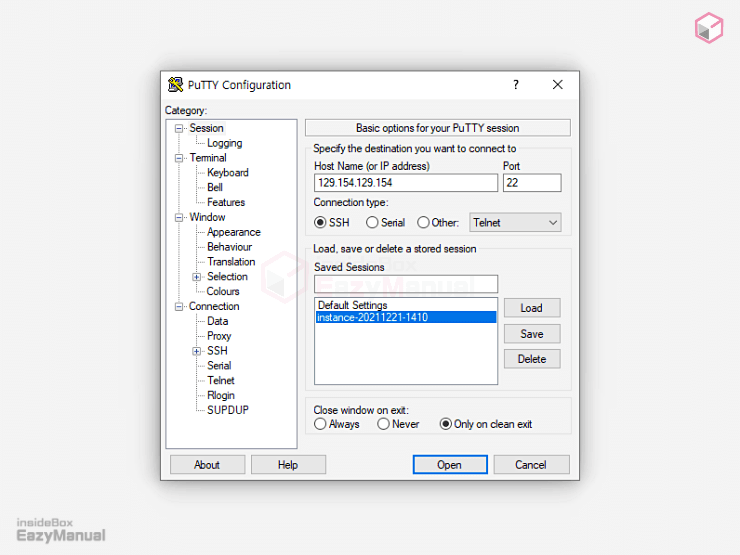Expand the Selection tree node
Viewport: 740px width, 555px height.
pyautogui.click(x=197, y=277)
